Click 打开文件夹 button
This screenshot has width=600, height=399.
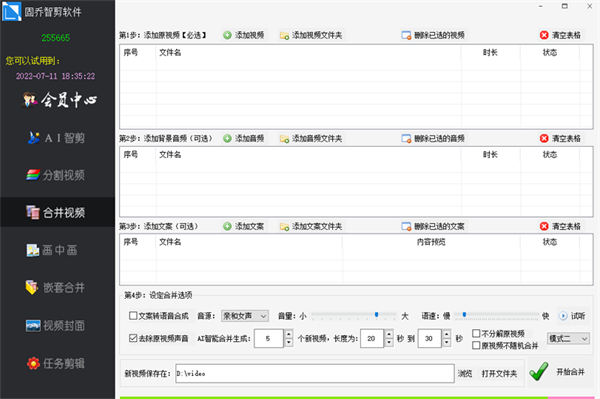499,373
